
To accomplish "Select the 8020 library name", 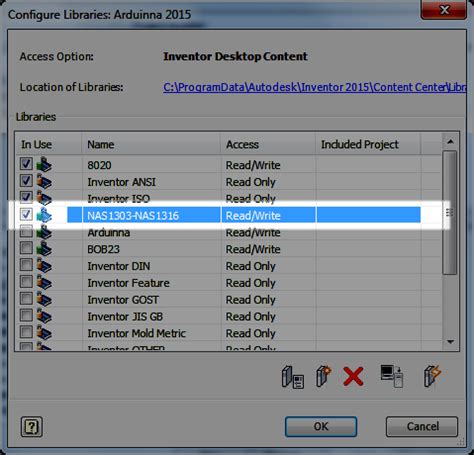I will (99, 165).
